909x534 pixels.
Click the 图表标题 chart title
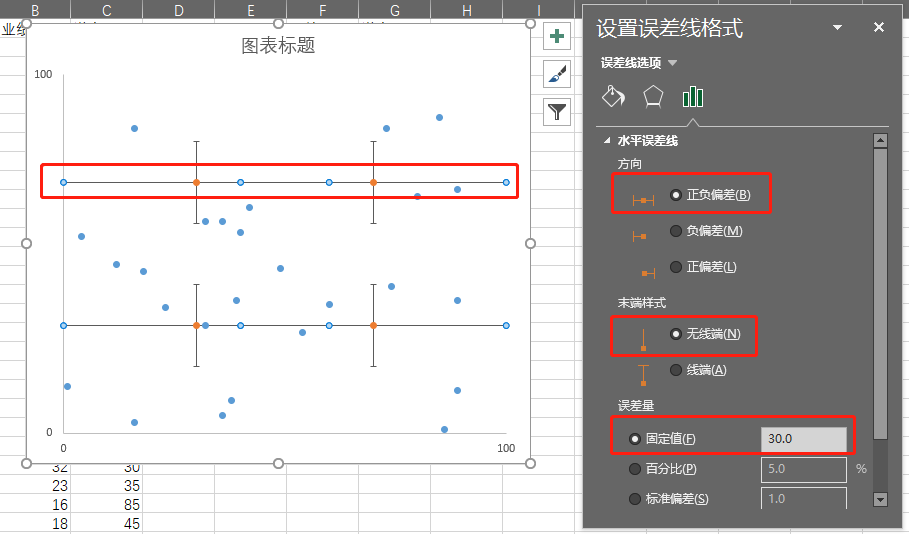click(x=278, y=45)
